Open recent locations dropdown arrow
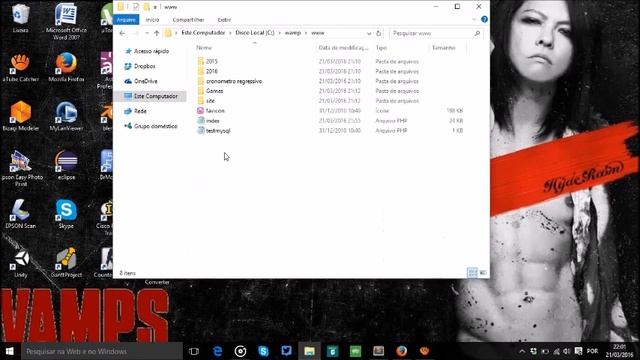This screenshot has width=640, height=360. point(147,33)
